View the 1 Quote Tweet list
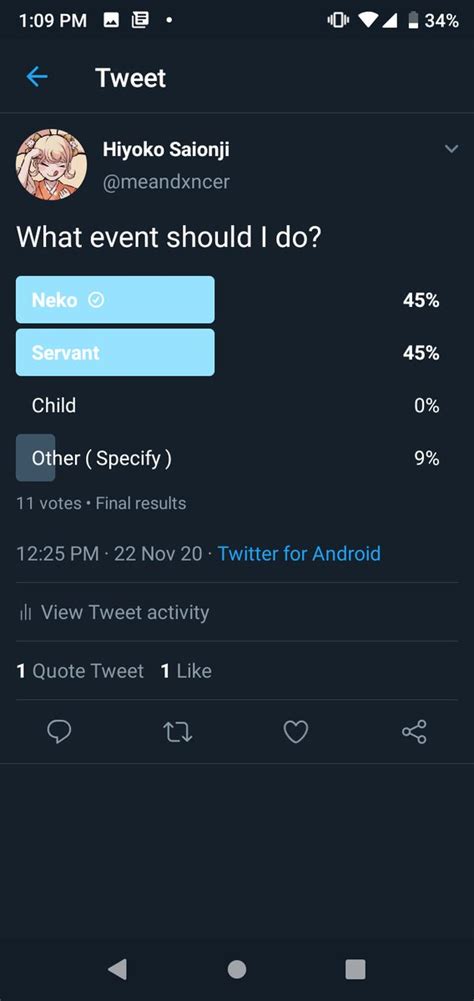The width and height of the screenshot is (474, 1001). point(80,671)
